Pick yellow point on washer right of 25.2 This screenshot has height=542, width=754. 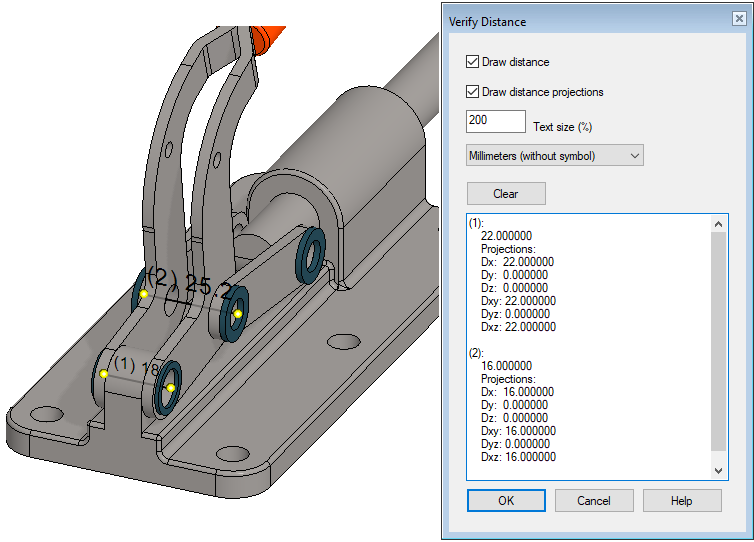pyautogui.click(x=237, y=315)
